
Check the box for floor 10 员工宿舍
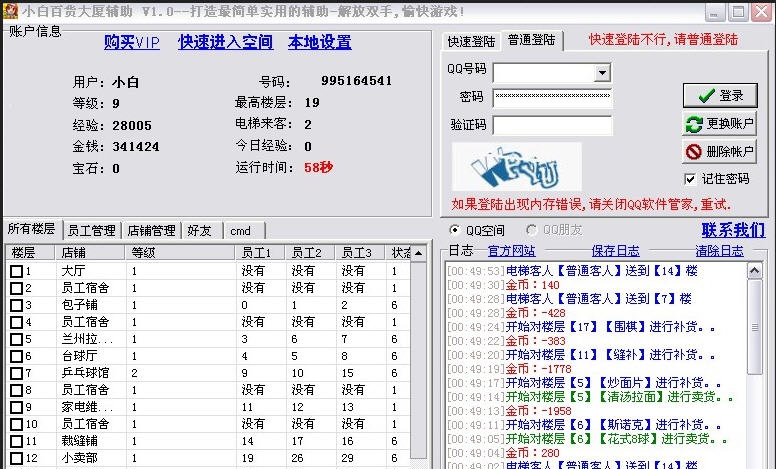click(16, 424)
